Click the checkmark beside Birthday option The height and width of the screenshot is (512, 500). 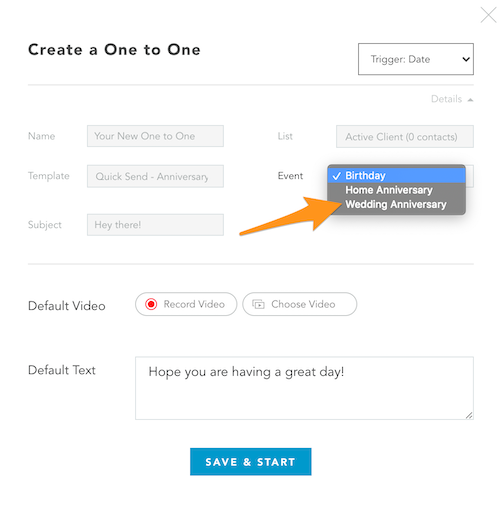tap(337, 176)
